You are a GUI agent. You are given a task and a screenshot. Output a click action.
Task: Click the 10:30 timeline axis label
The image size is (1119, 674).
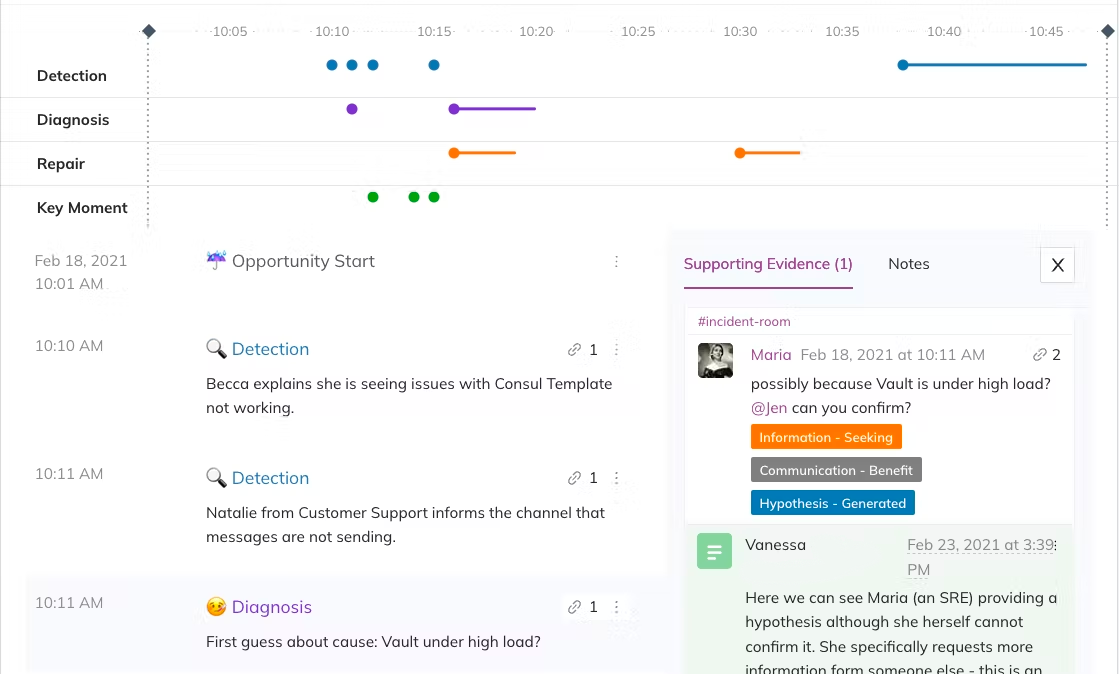point(740,31)
